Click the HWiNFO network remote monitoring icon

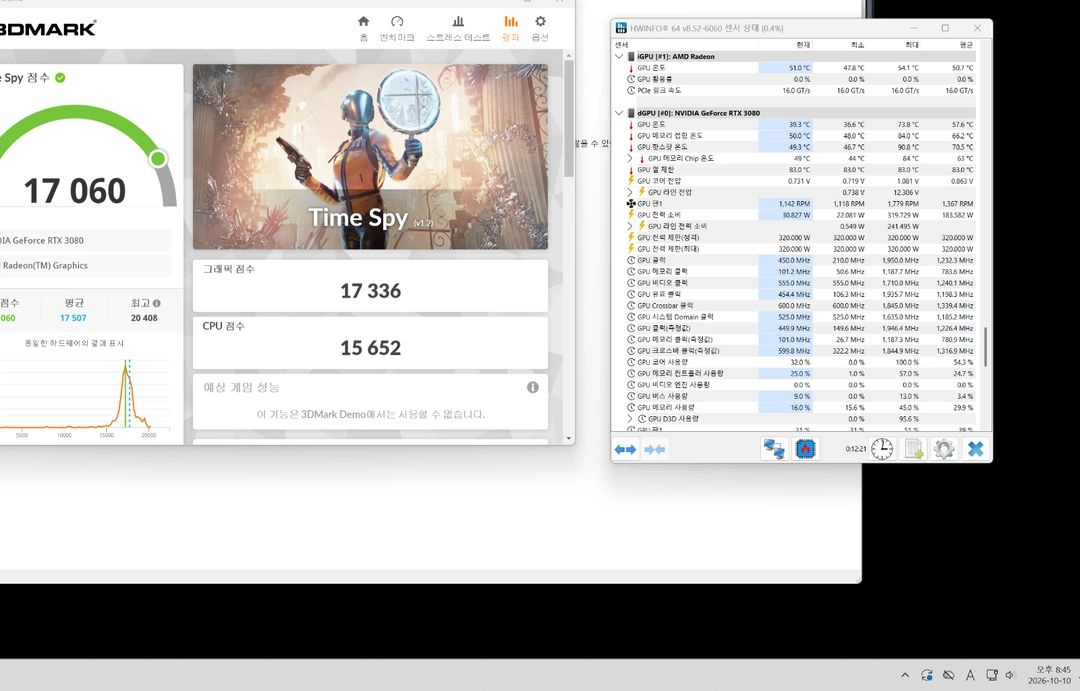pos(774,449)
